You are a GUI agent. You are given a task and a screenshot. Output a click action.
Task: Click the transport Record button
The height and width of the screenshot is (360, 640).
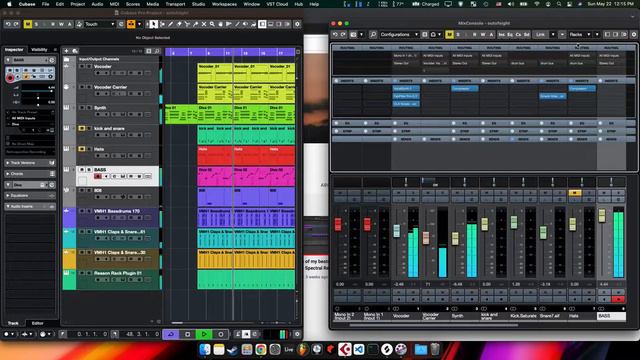pos(221,334)
